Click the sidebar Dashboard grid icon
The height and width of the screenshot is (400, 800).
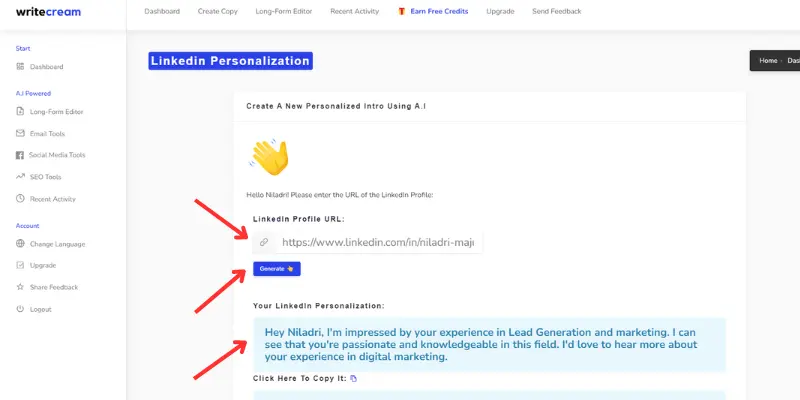click(x=20, y=66)
